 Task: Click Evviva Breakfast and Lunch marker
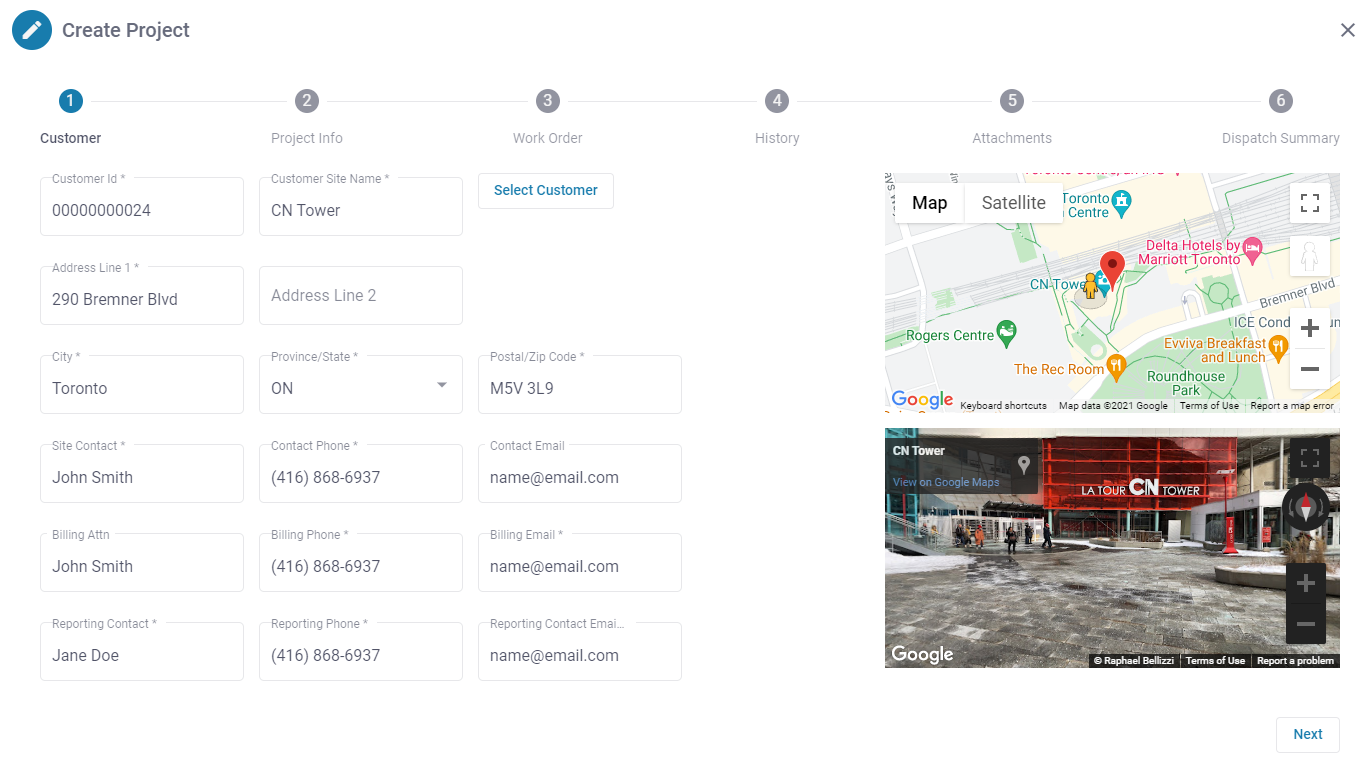(x=1277, y=347)
